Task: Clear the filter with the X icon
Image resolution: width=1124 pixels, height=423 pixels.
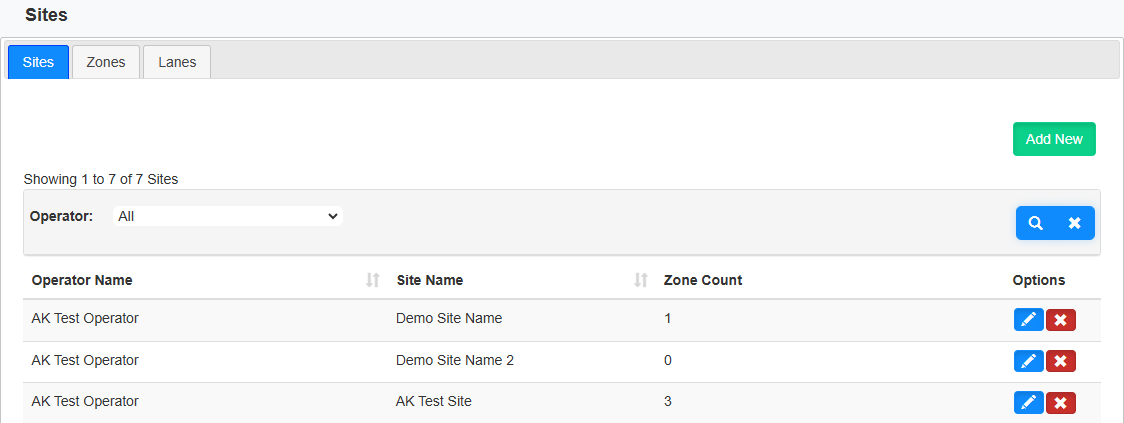Action: click(1075, 223)
